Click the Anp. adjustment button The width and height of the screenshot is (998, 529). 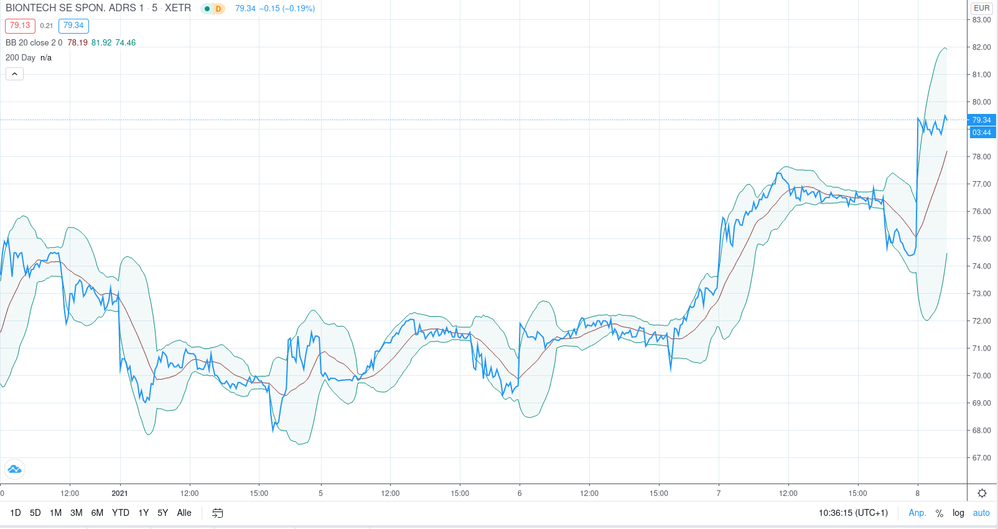click(x=917, y=513)
